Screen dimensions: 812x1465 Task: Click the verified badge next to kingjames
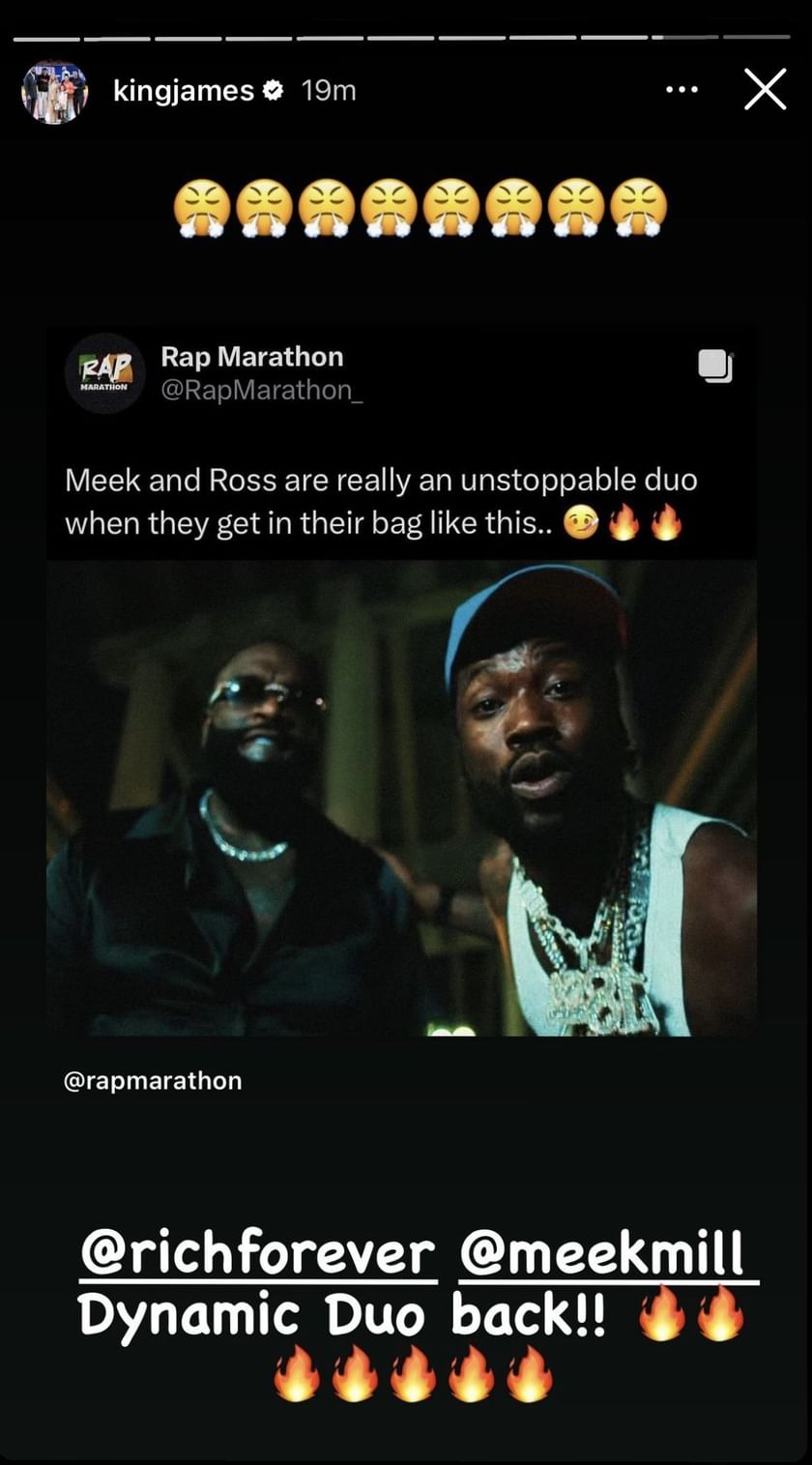(x=274, y=92)
